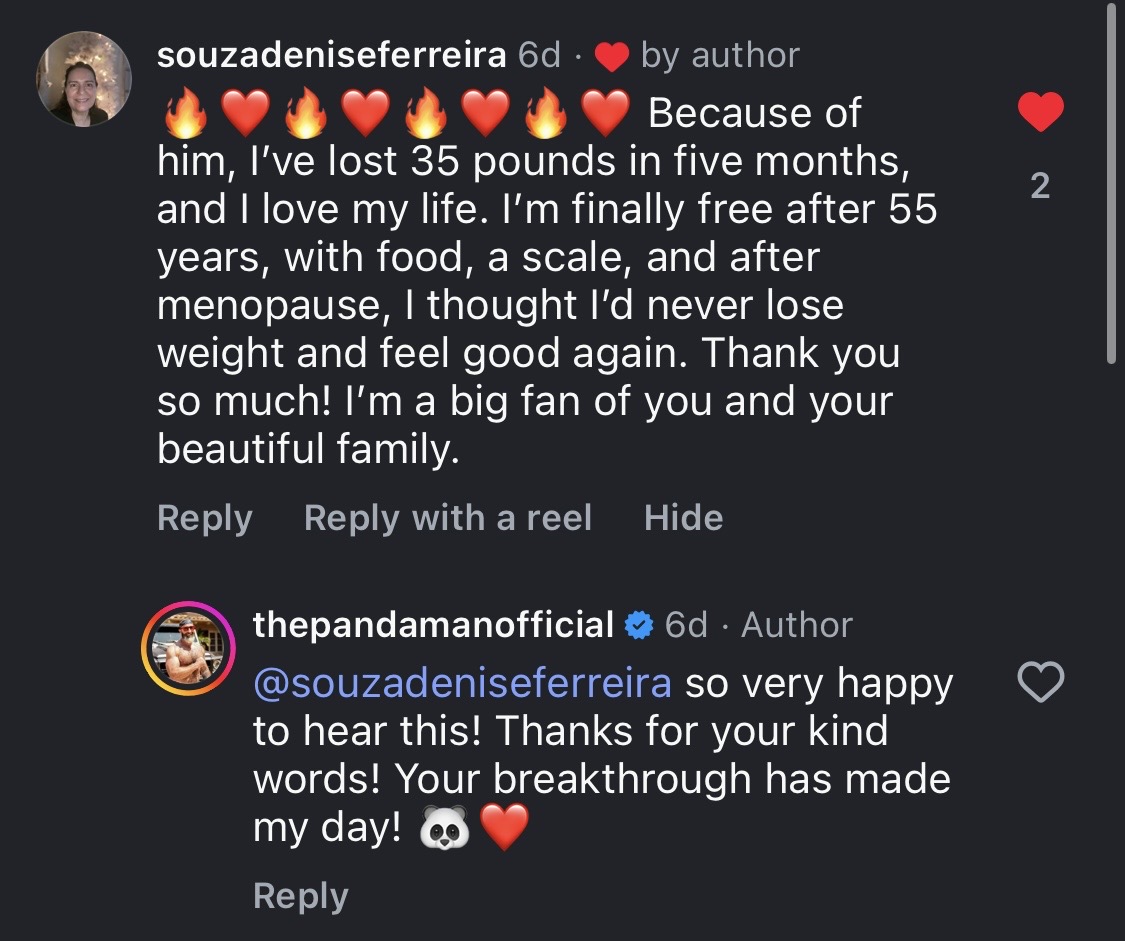Viewport: 1125px width, 941px height.
Task: Reply to souzadeniseferreira's comment
Action: pyautogui.click(x=204, y=518)
